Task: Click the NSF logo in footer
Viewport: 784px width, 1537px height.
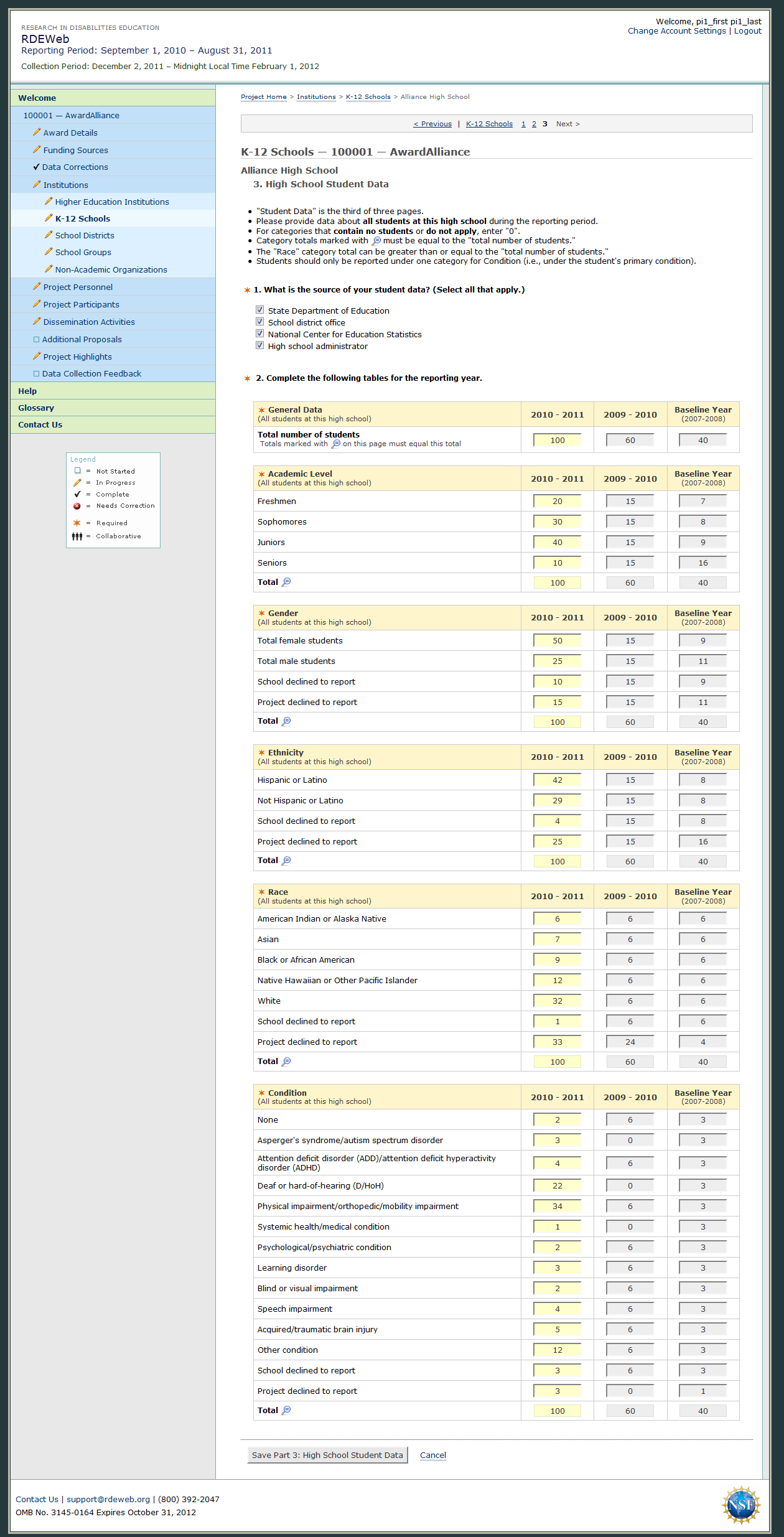Action: (740, 1505)
